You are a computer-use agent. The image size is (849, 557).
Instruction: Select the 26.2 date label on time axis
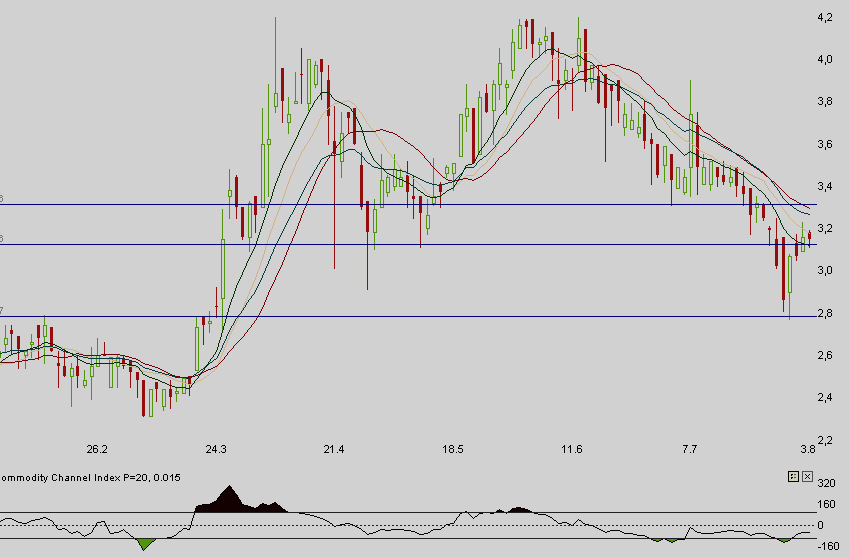tap(97, 450)
